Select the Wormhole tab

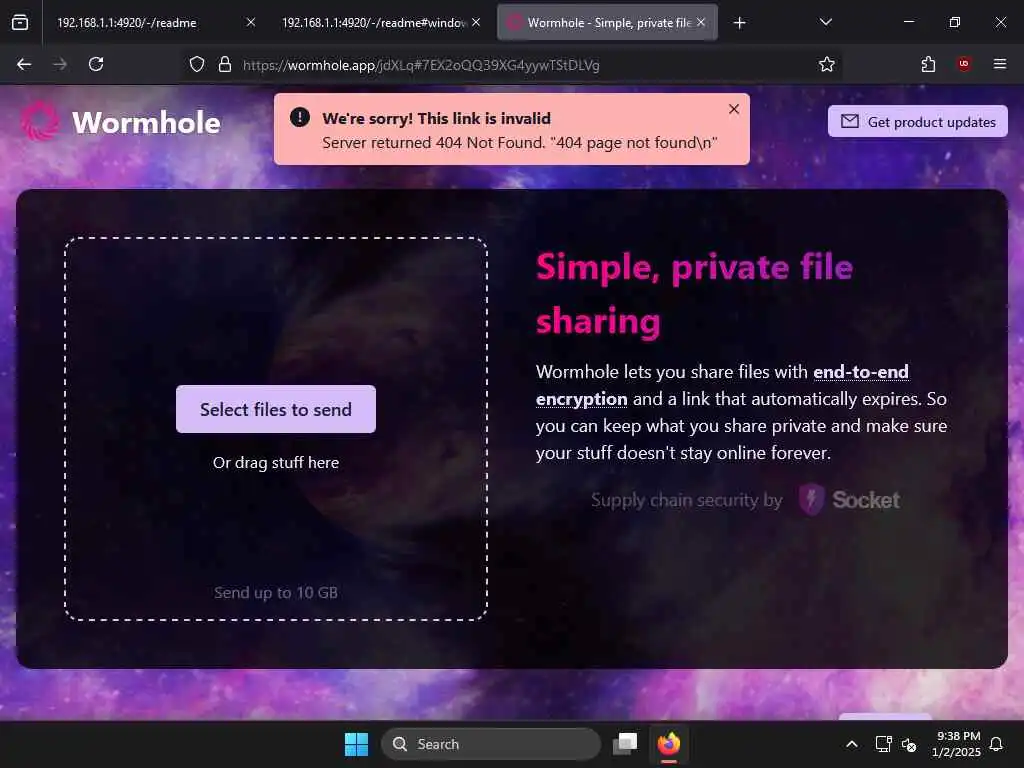click(x=609, y=22)
